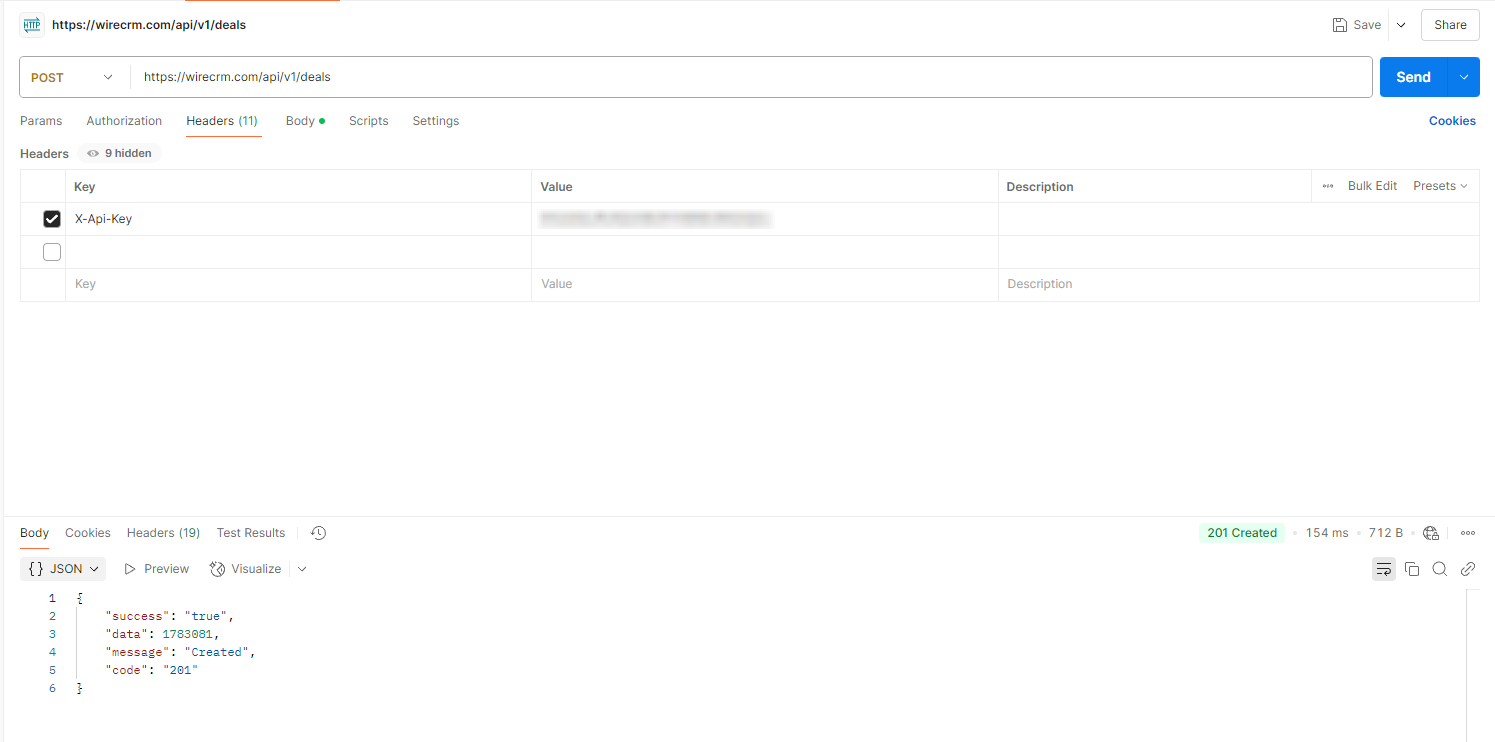This screenshot has height=742, width=1495.
Task: Open the headers table three-dot options
Action: point(1328,186)
